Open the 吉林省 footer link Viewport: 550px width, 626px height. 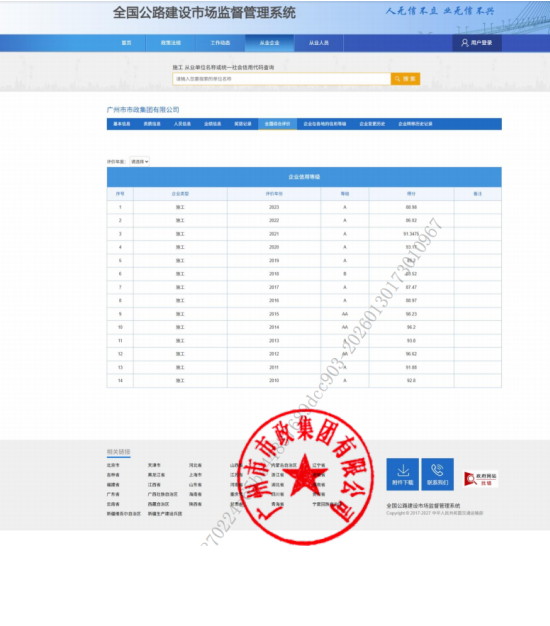[x=113, y=475]
